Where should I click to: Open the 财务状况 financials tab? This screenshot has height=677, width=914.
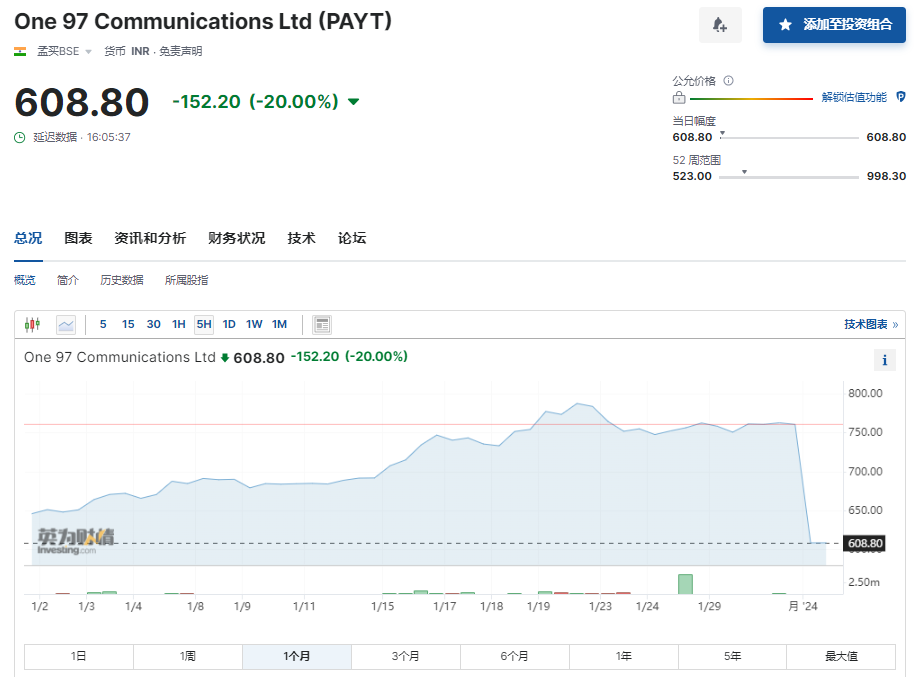tap(236, 238)
